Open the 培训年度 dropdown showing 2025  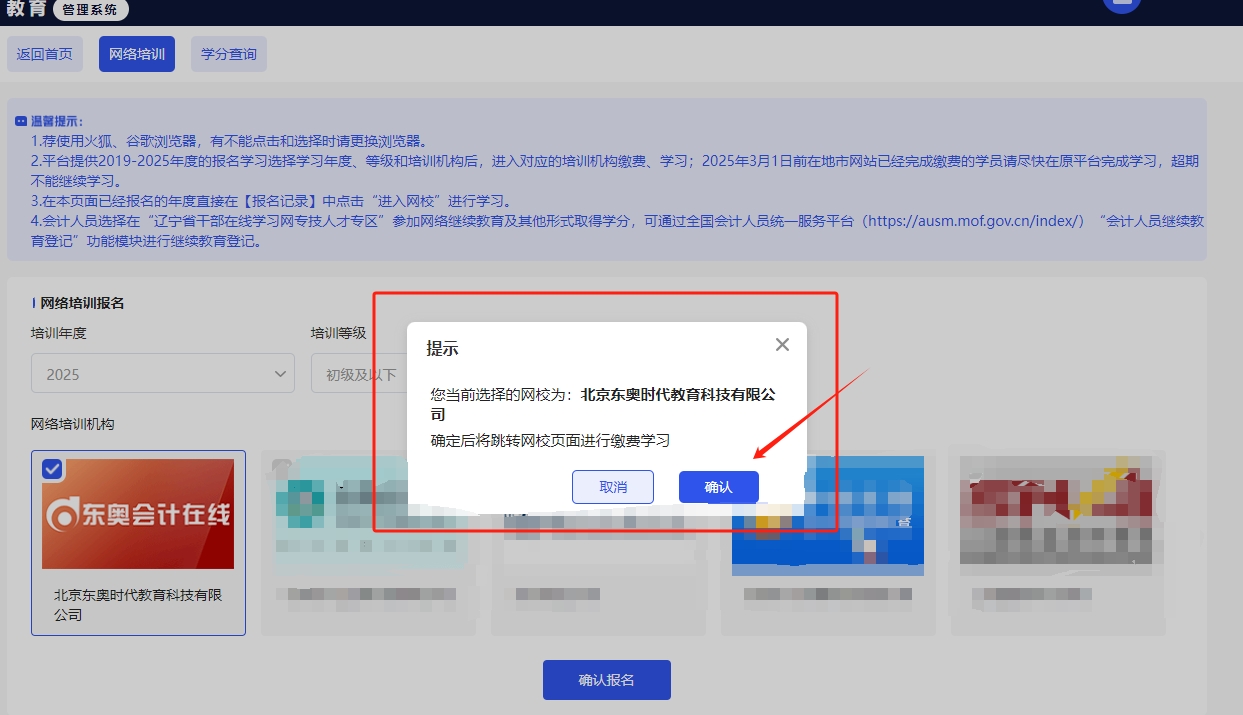coord(162,373)
